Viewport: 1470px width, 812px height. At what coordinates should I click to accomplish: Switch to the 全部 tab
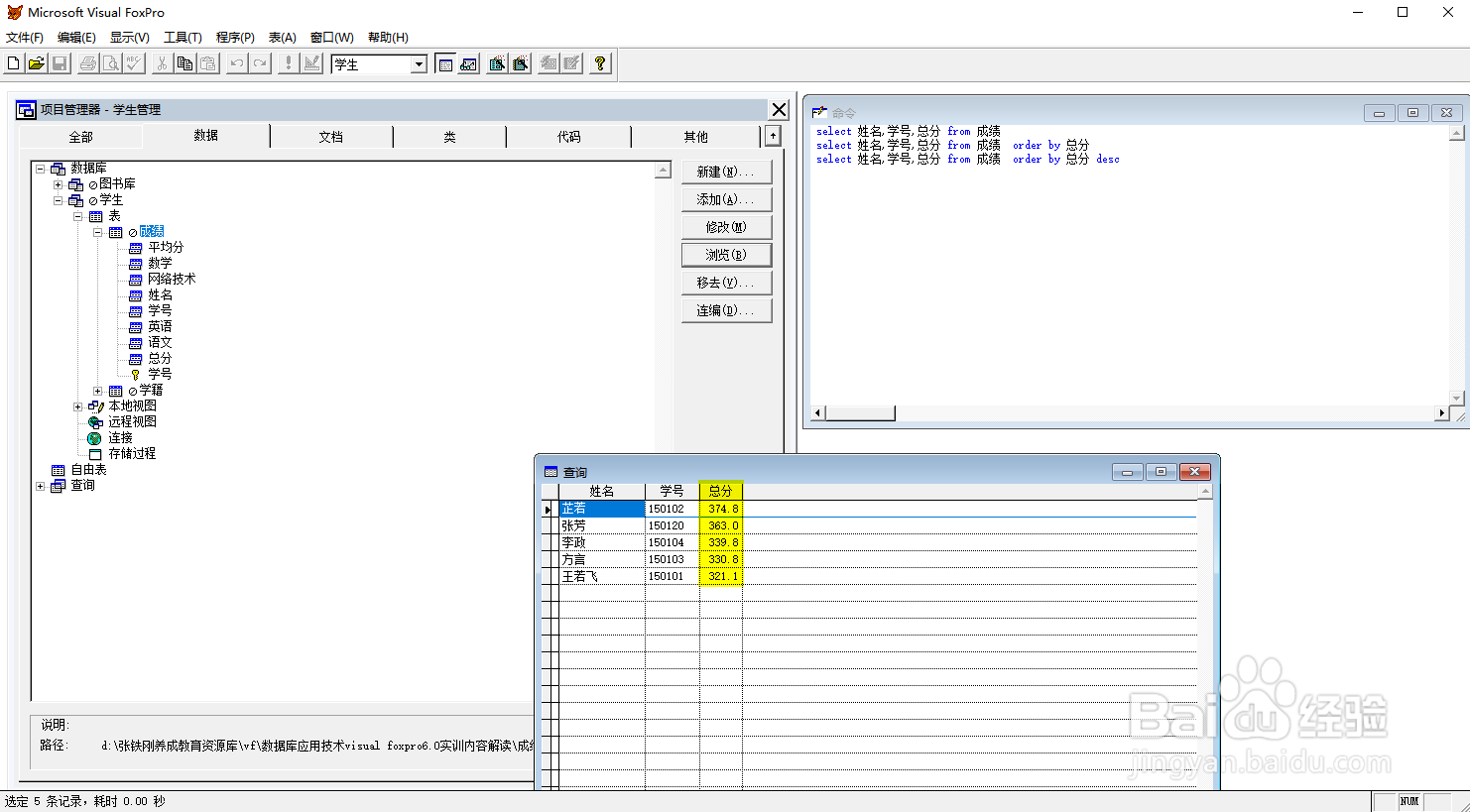point(81,137)
